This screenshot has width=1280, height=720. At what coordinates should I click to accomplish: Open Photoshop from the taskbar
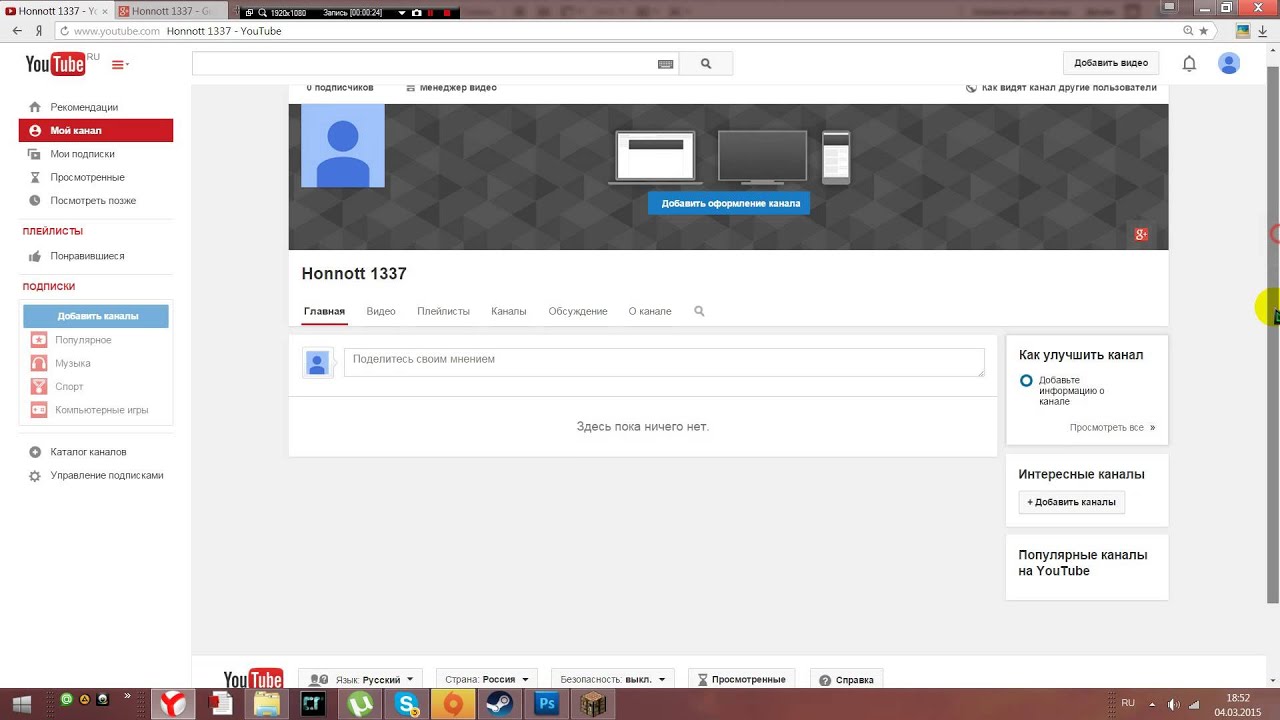547,704
